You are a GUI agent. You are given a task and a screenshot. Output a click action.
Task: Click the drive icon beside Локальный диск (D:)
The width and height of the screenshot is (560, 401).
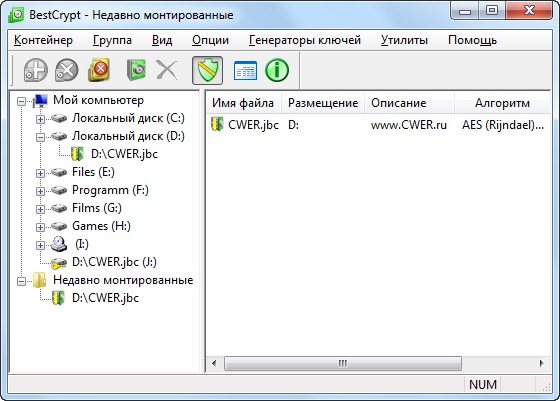tap(59, 136)
